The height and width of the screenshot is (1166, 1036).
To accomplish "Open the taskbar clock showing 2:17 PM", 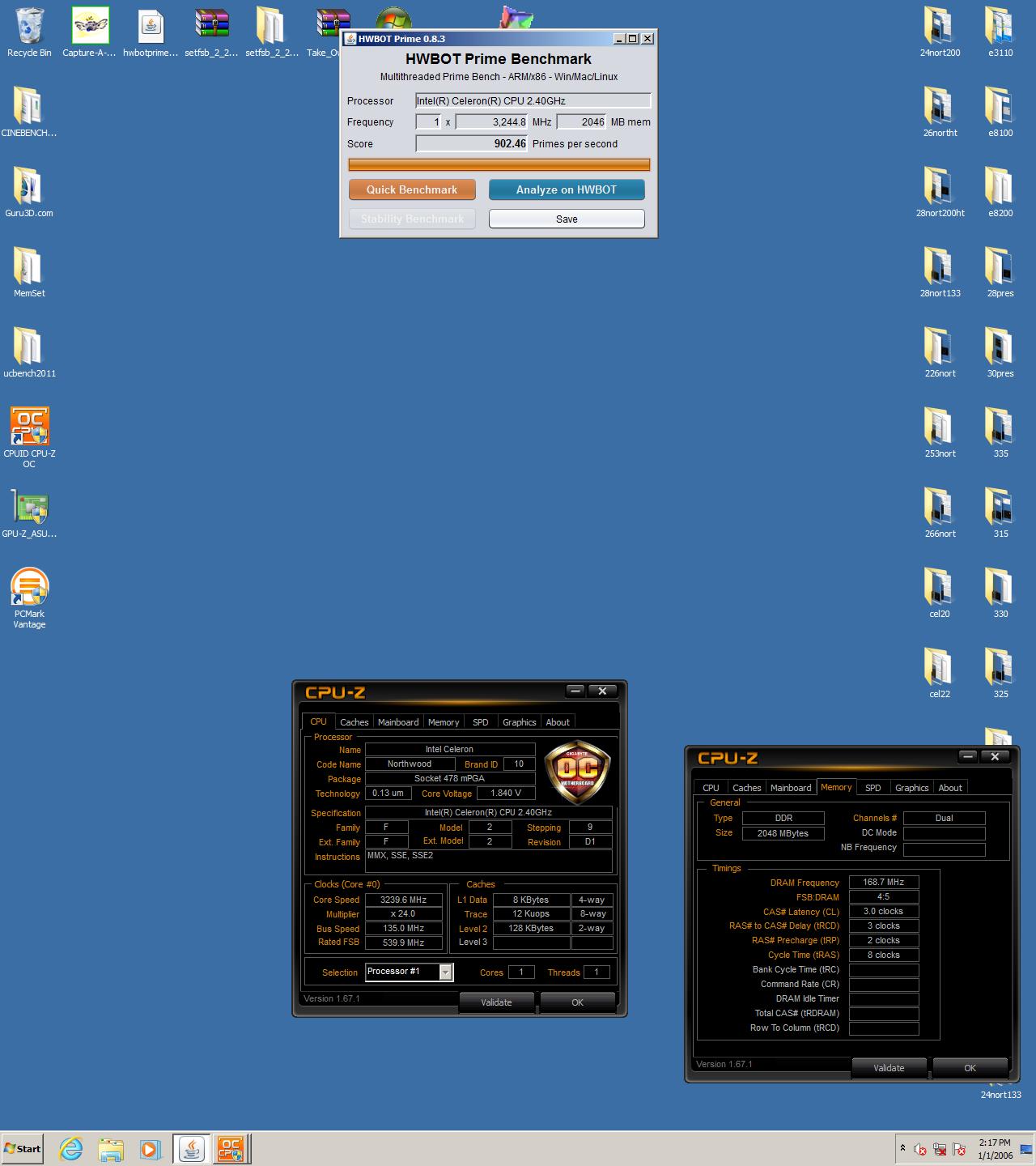I will pyautogui.click(x=995, y=1149).
